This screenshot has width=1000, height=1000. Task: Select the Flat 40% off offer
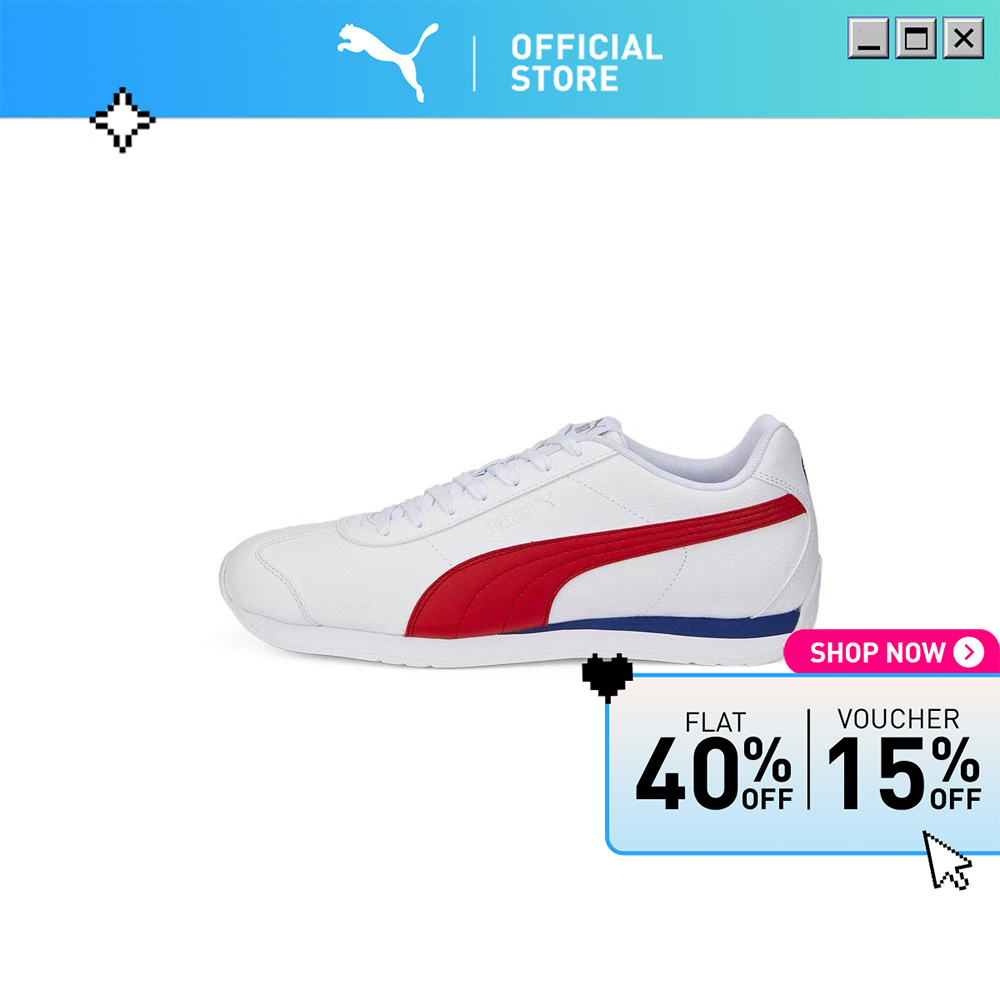tap(714, 761)
